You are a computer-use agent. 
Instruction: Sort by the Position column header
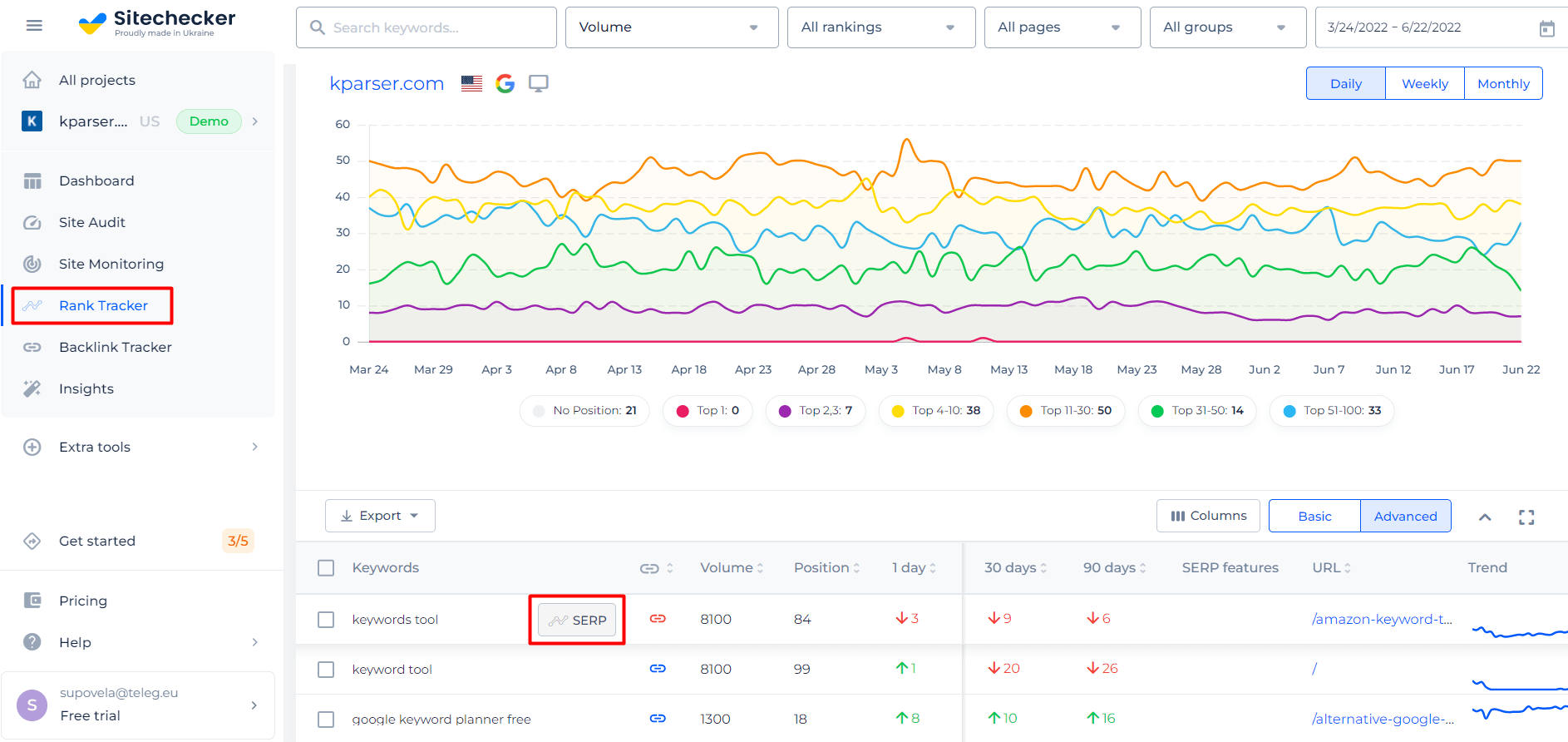tap(826, 568)
